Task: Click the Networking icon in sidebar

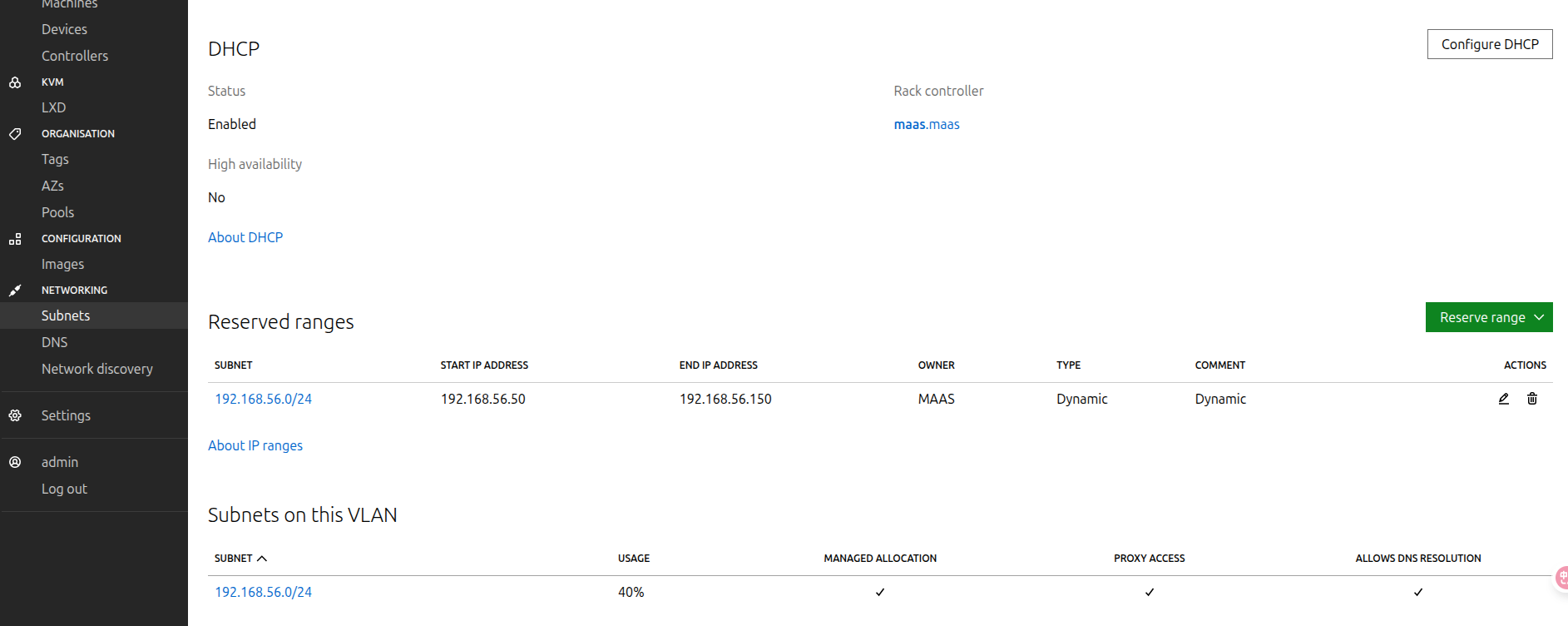Action: pos(15,291)
